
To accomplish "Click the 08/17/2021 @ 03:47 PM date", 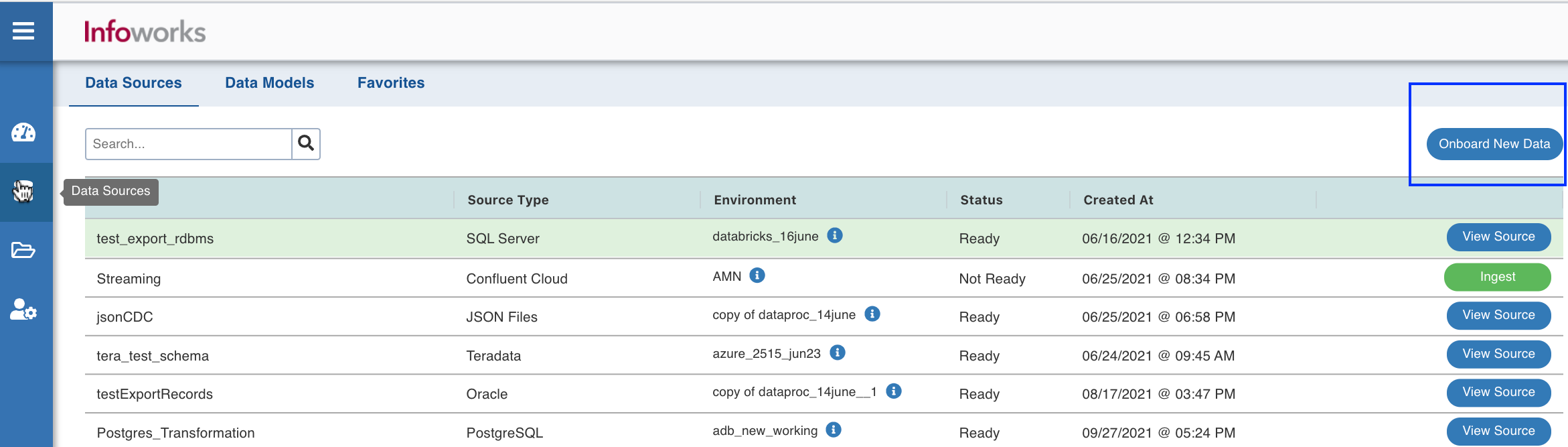I will click(1159, 394).
